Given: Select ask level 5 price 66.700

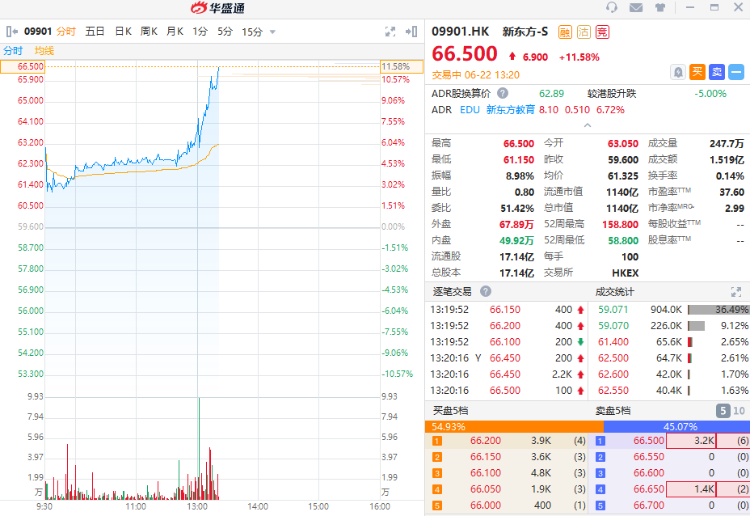Looking at the screenshot, I should click(x=649, y=505).
